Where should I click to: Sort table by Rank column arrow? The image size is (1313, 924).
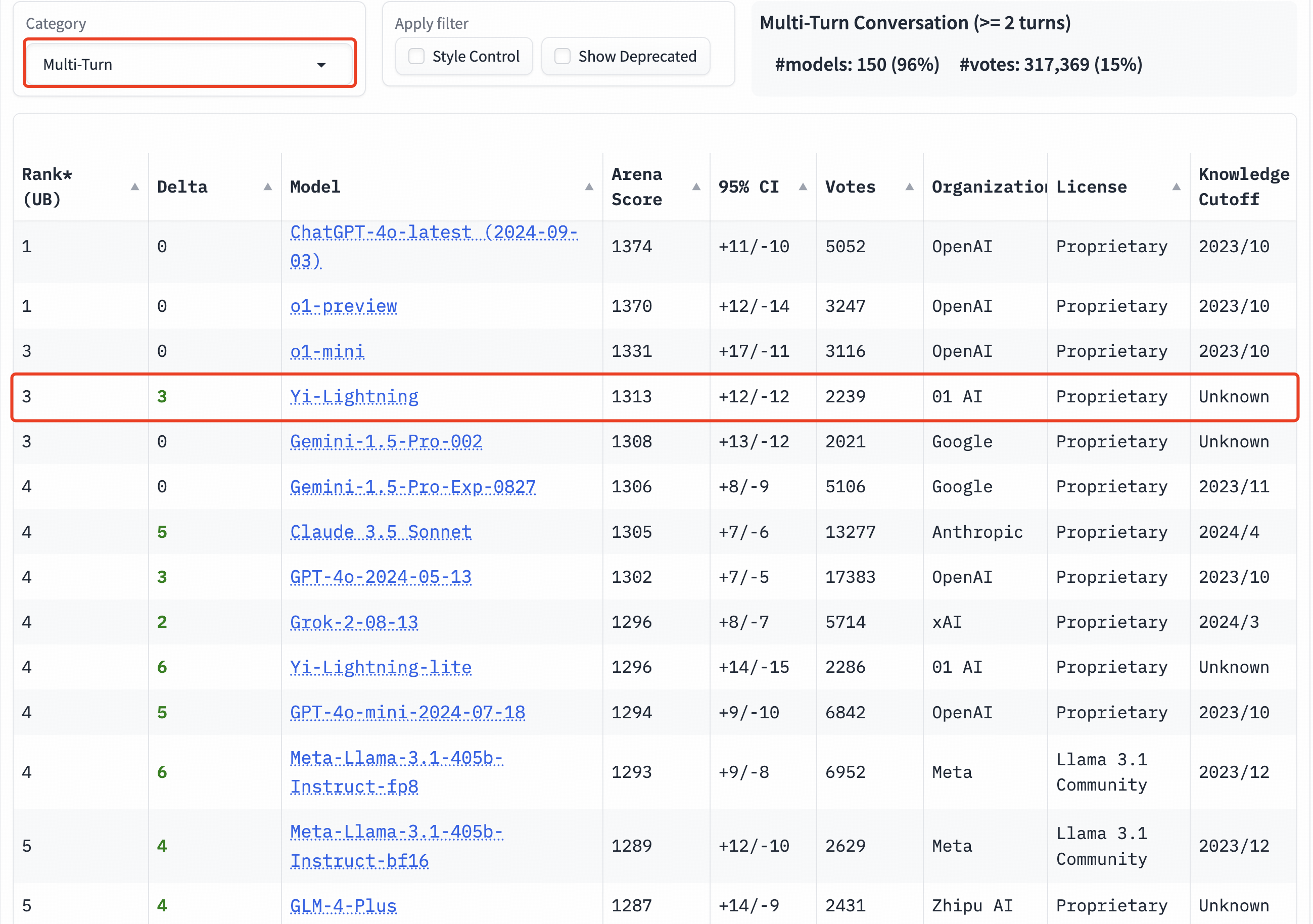(x=135, y=187)
